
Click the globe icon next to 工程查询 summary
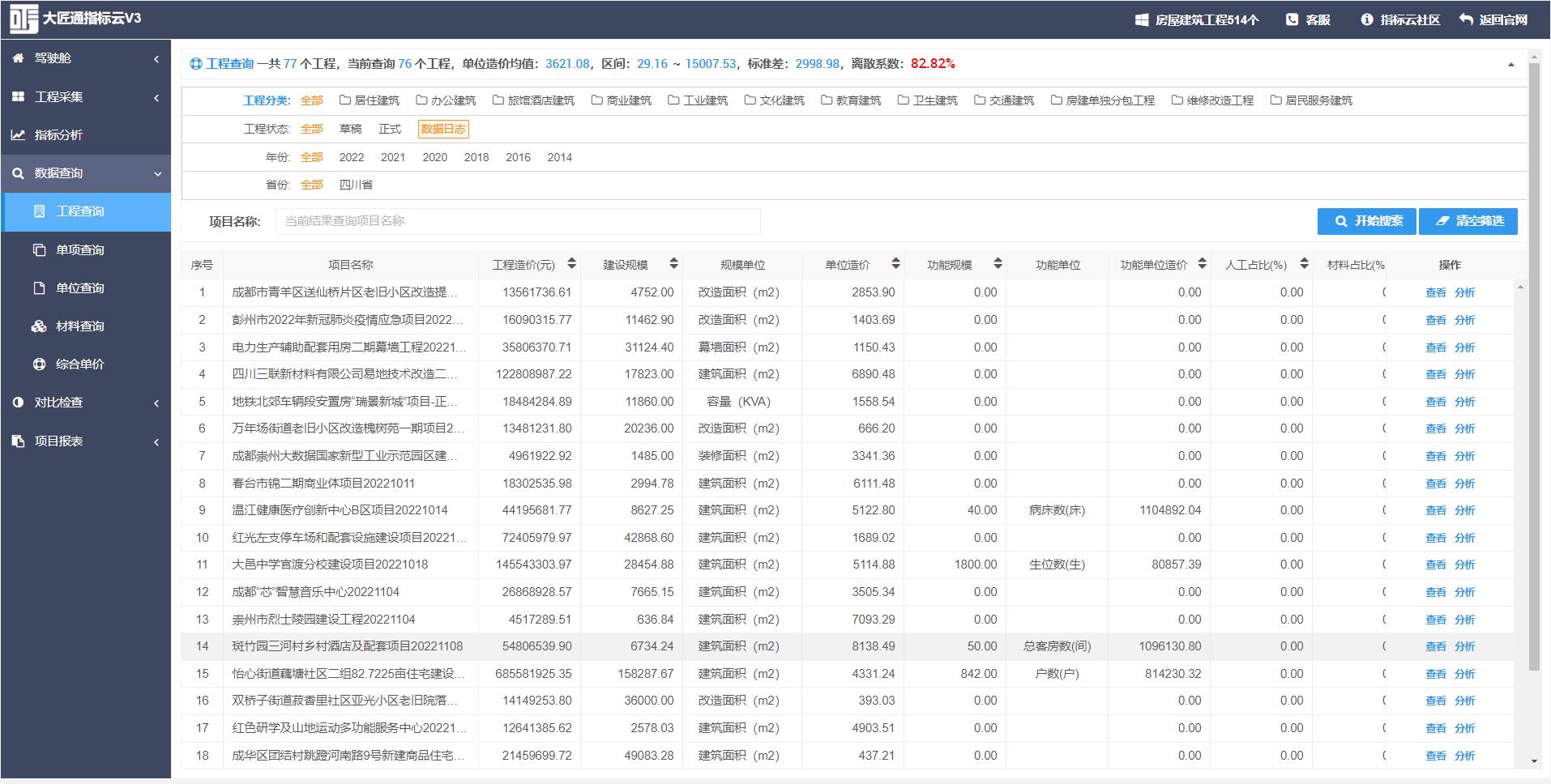196,64
